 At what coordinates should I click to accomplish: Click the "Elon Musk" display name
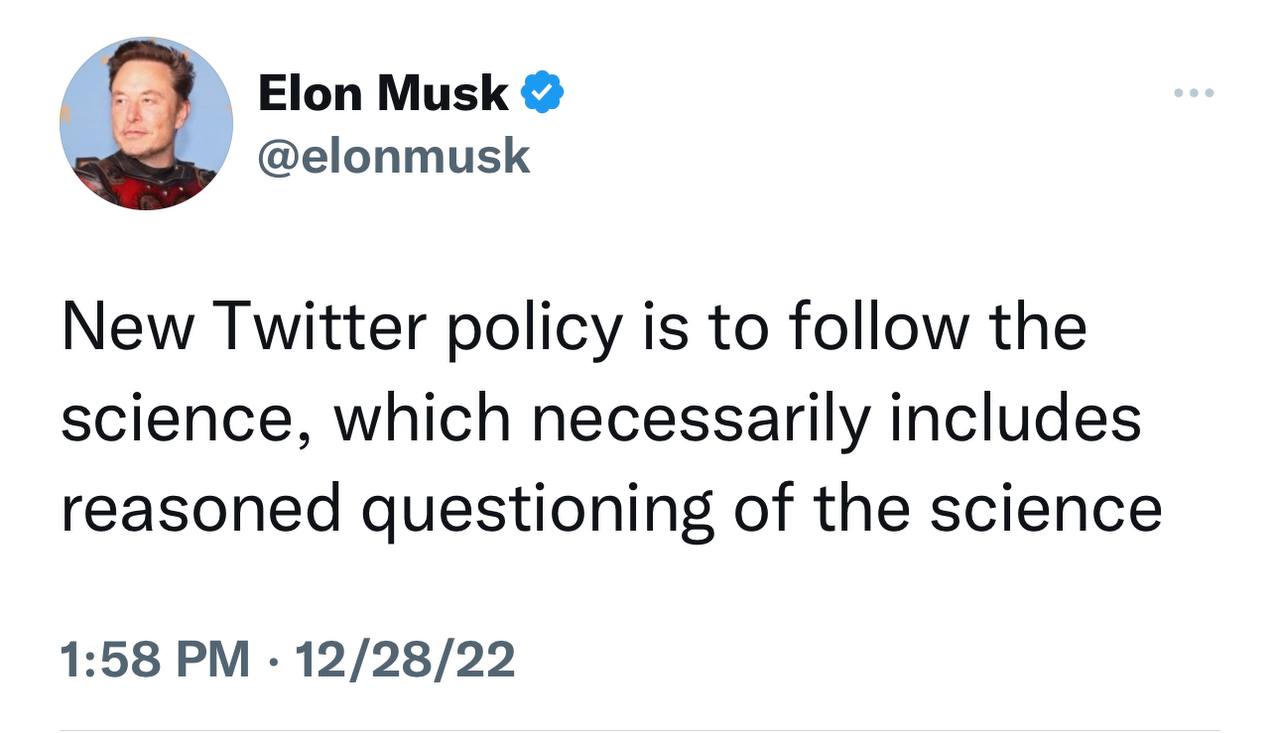(383, 94)
